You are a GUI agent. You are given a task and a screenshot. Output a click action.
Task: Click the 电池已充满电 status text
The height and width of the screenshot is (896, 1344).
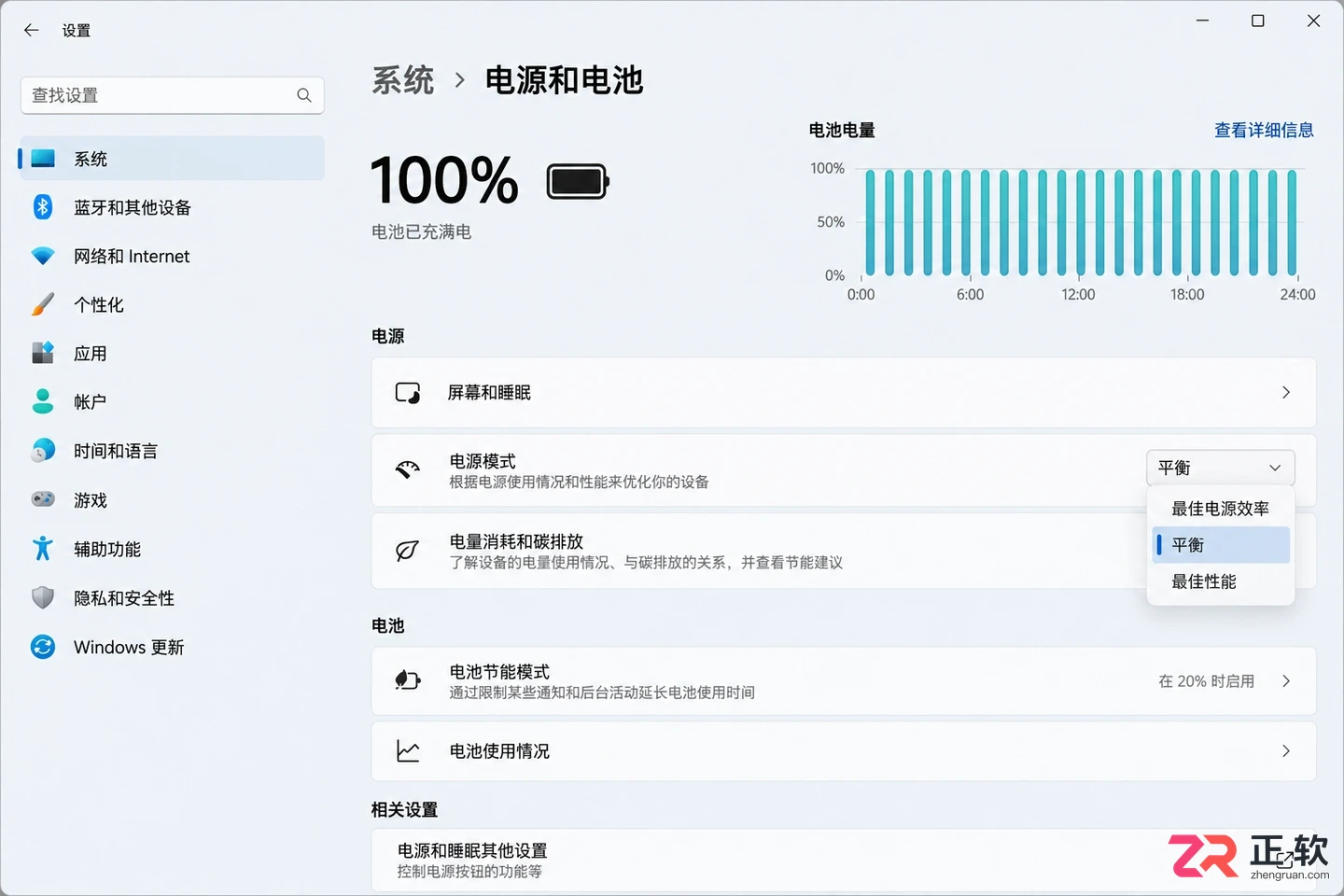pos(422,231)
